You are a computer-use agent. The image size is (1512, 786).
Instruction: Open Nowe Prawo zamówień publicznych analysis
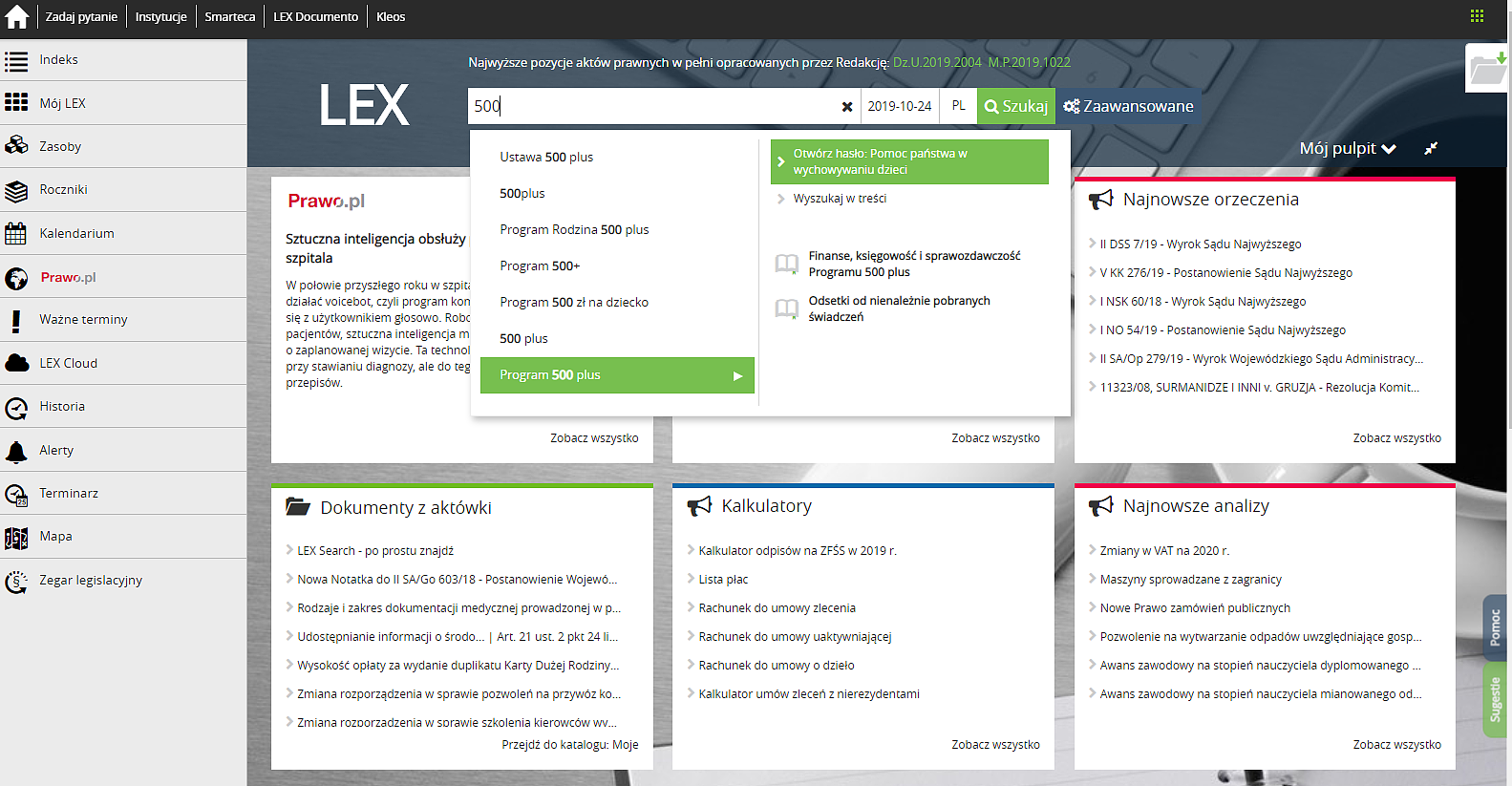click(x=1195, y=607)
